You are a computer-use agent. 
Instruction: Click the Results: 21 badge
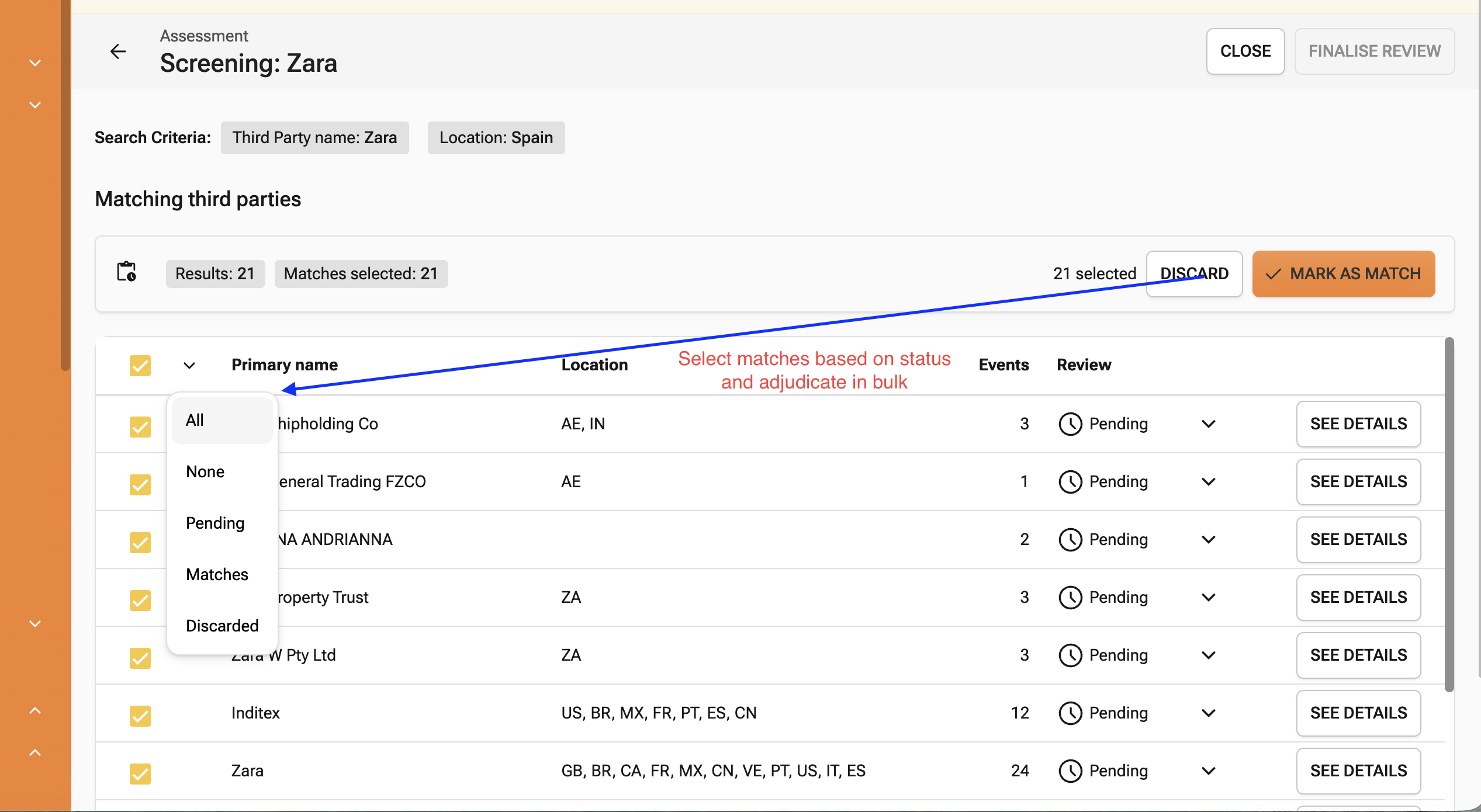215,274
